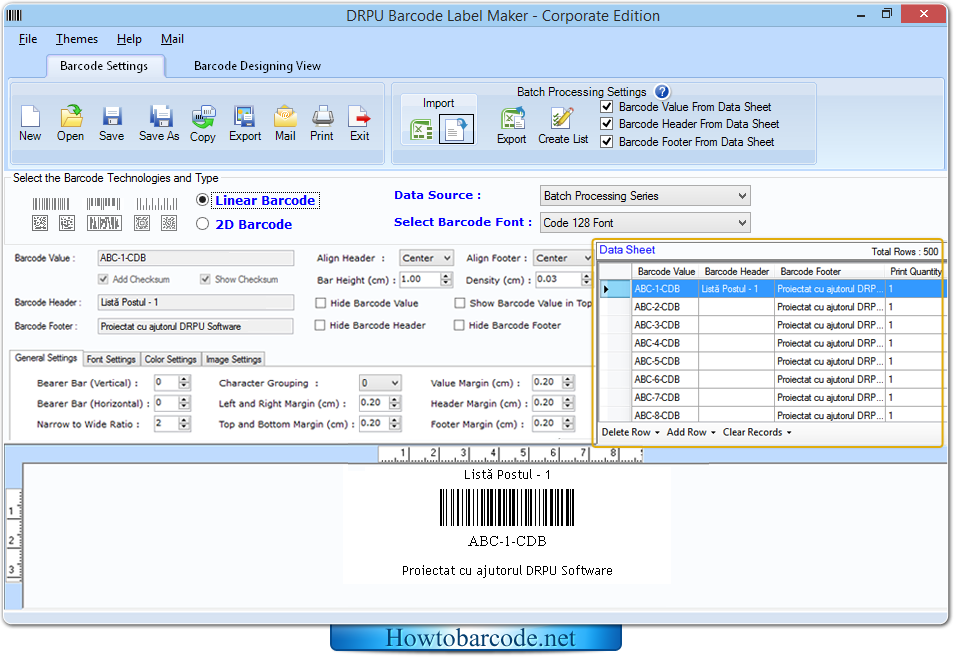
Task: Open the Mail menu
Action: (172, 39)
